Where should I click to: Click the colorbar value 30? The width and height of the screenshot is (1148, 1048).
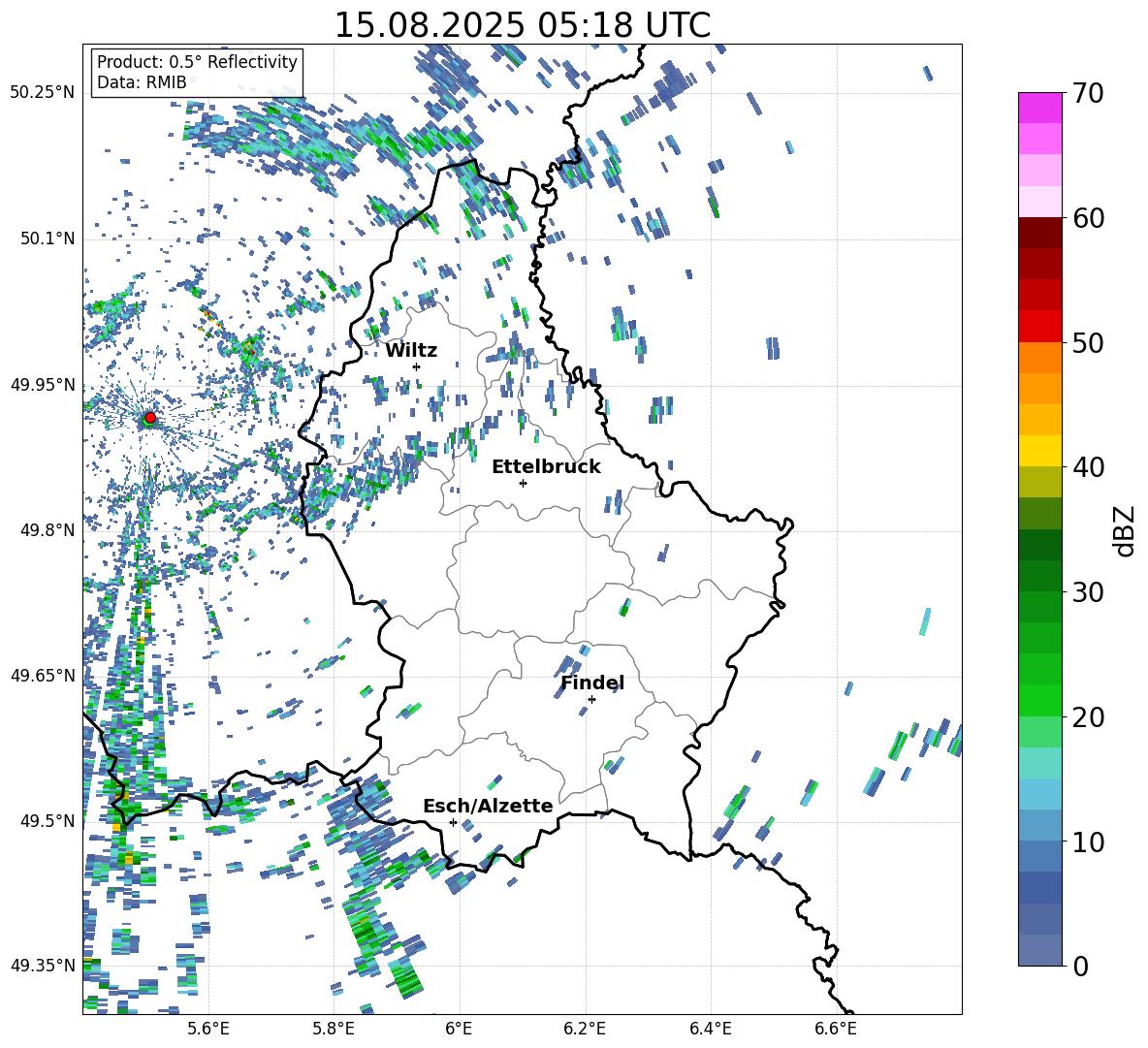click(1088, 592)
